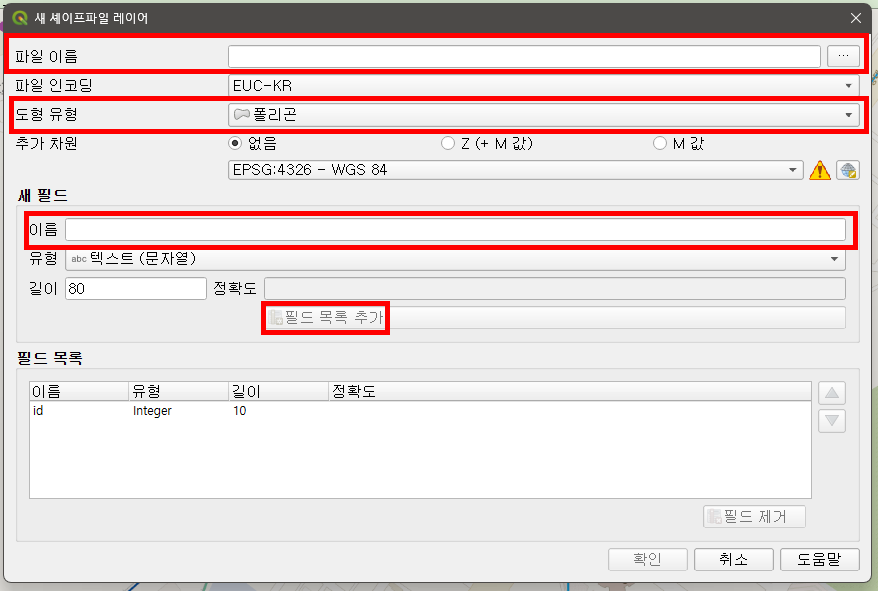Open the 유형 텍스트 (문자열) dropdown
Screen dimensions: 878x591
coord(455,259)
